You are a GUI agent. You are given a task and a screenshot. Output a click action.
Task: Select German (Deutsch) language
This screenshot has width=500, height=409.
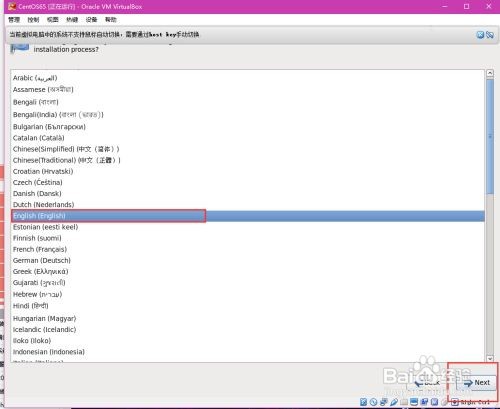(x=247, y=260)
